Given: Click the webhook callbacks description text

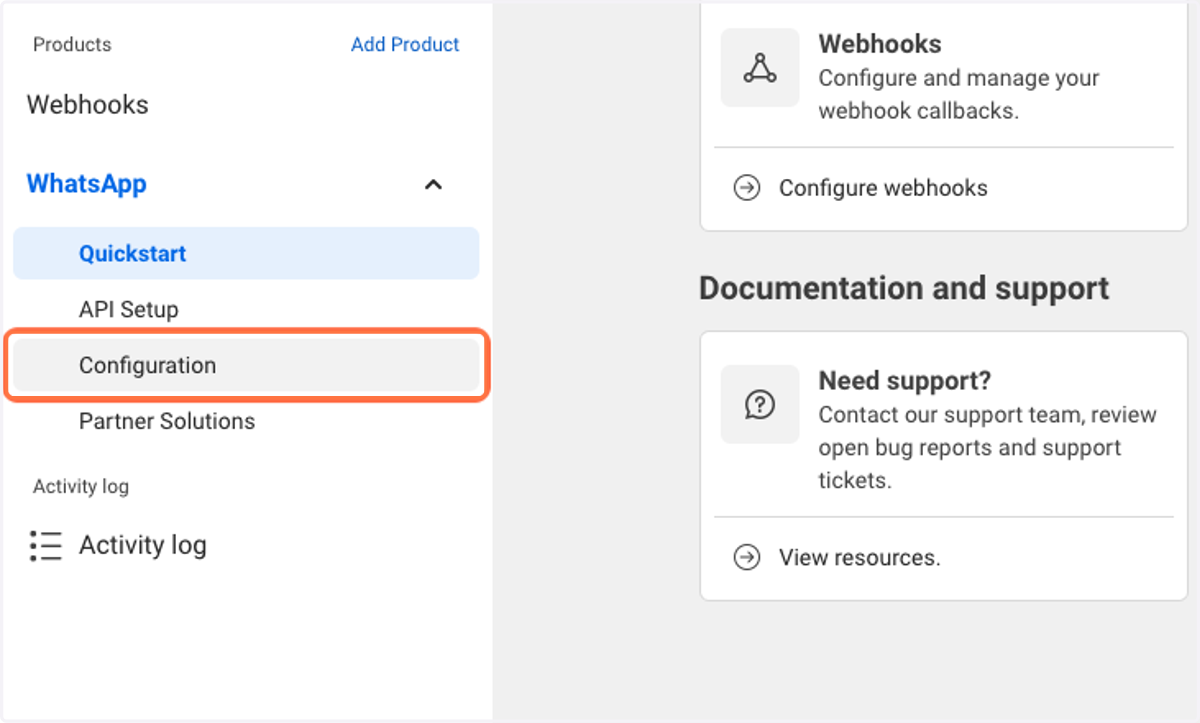Looking at the screenshot, I should point(959,94).
